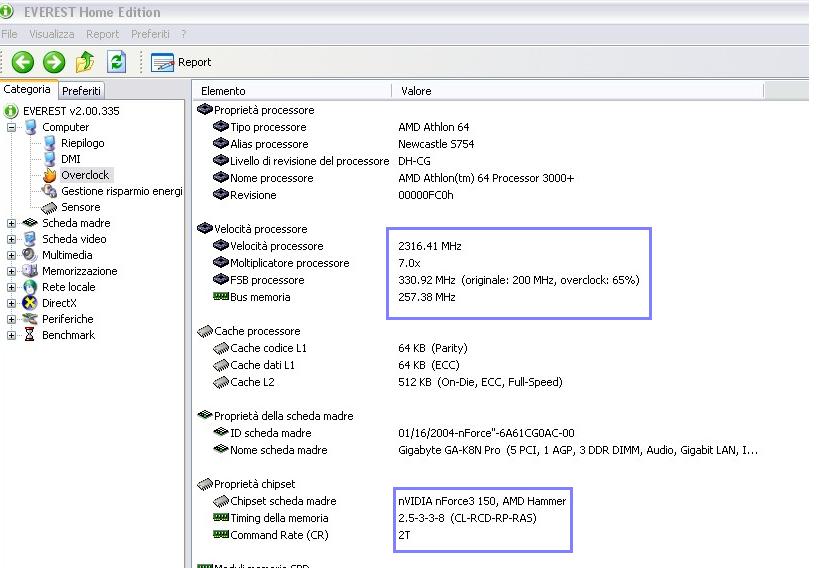Click the Scheda video monitor icon
The image size is (819, 568).
(31, 239)
